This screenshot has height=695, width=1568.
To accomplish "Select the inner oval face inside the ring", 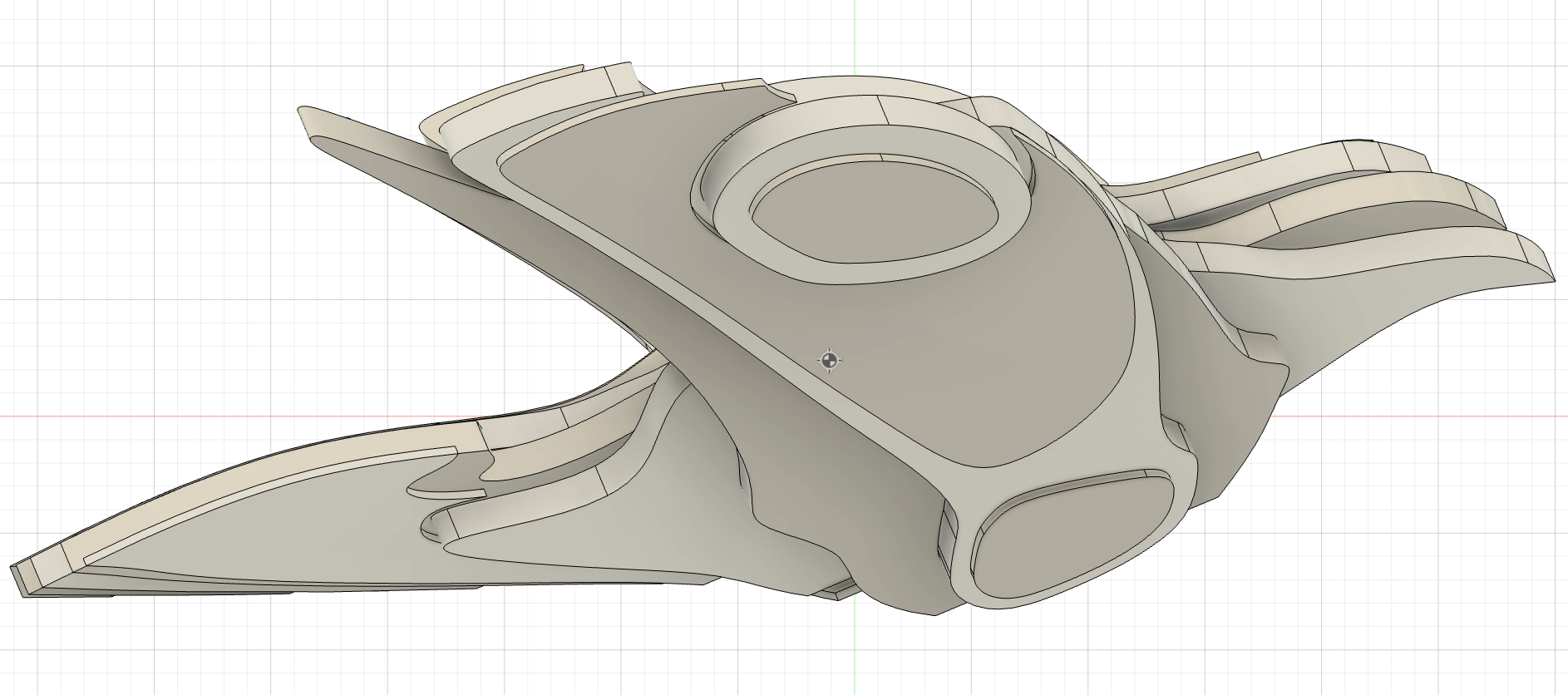I will click(875, 211).
